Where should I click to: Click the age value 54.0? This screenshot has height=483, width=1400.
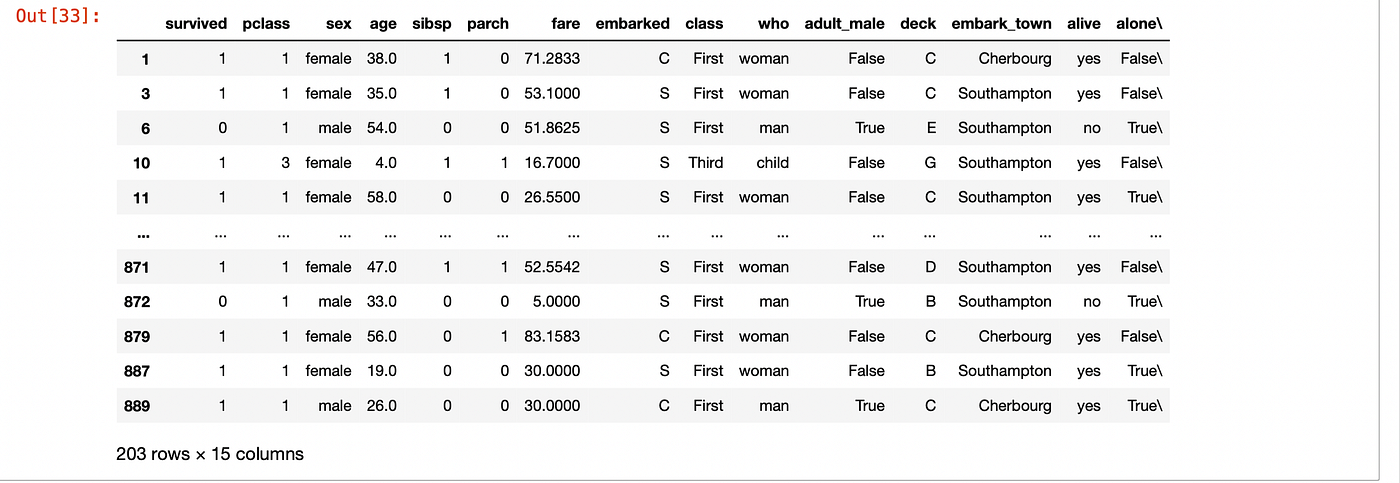point(380,128)
